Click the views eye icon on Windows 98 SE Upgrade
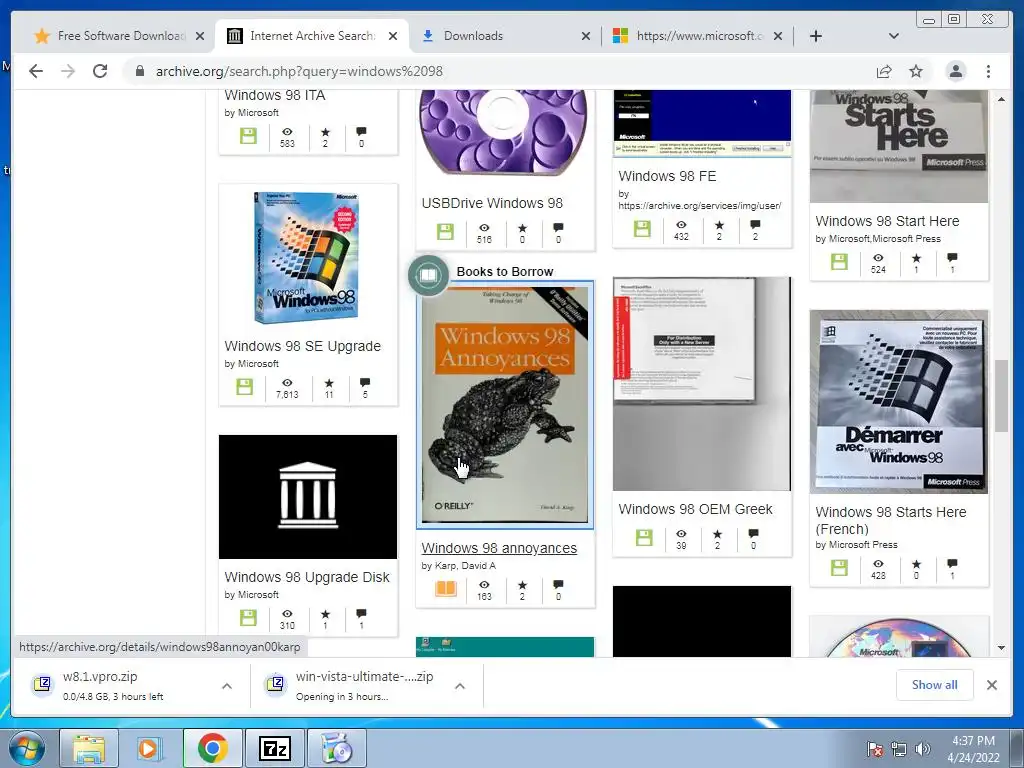This screenshot has width=1024, height=768. pos(287,383)
